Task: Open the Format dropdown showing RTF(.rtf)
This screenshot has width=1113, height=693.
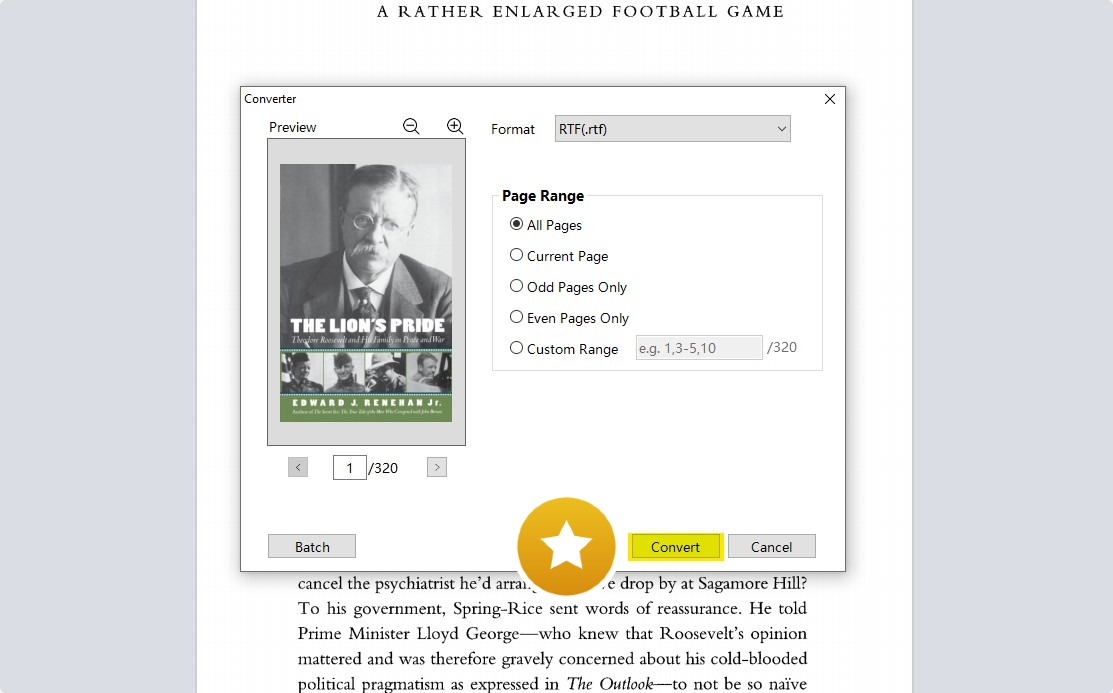Action: tap(672, 129)
